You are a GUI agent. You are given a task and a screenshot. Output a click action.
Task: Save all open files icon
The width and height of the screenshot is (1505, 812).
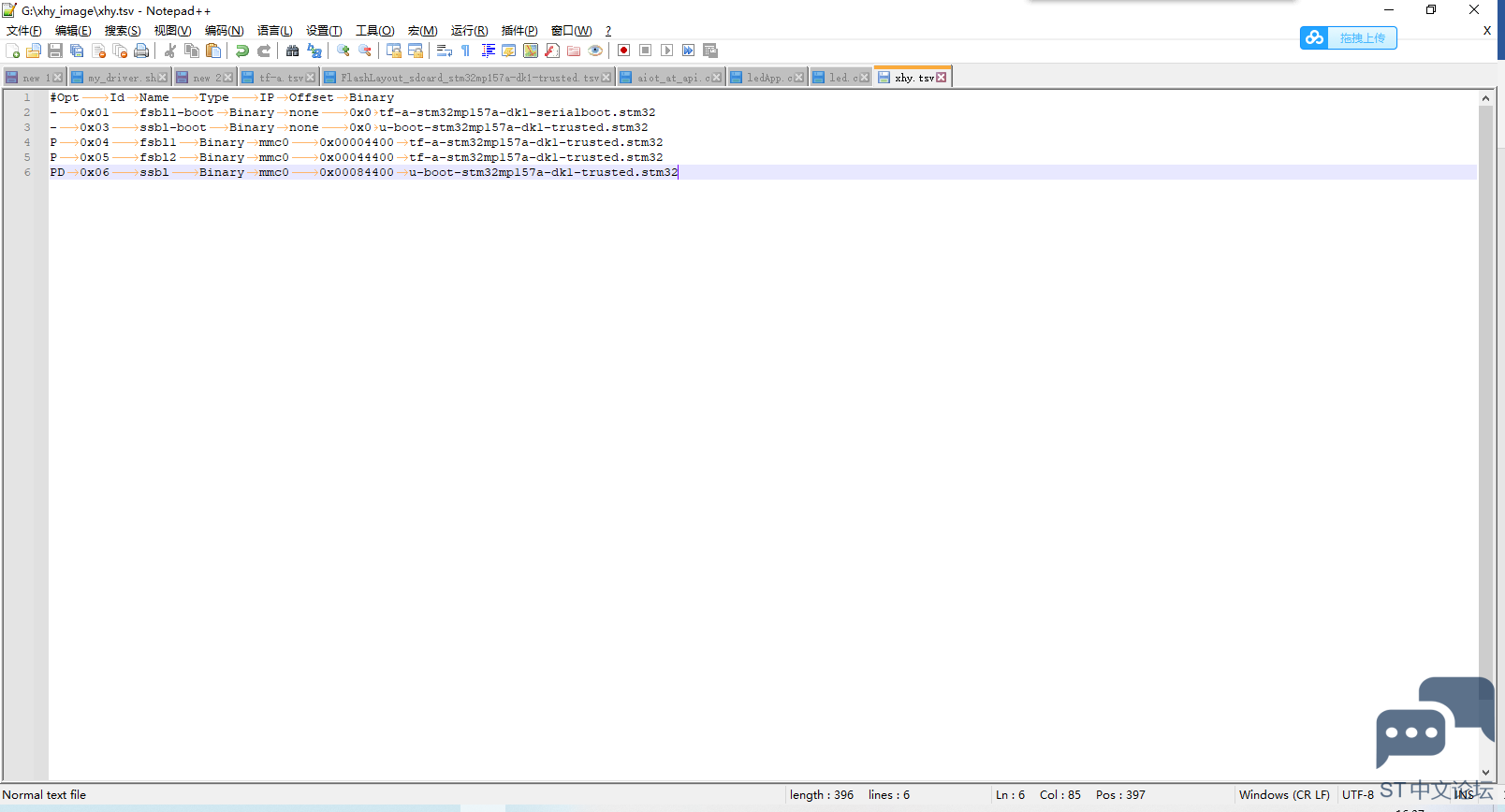(77, 51)
